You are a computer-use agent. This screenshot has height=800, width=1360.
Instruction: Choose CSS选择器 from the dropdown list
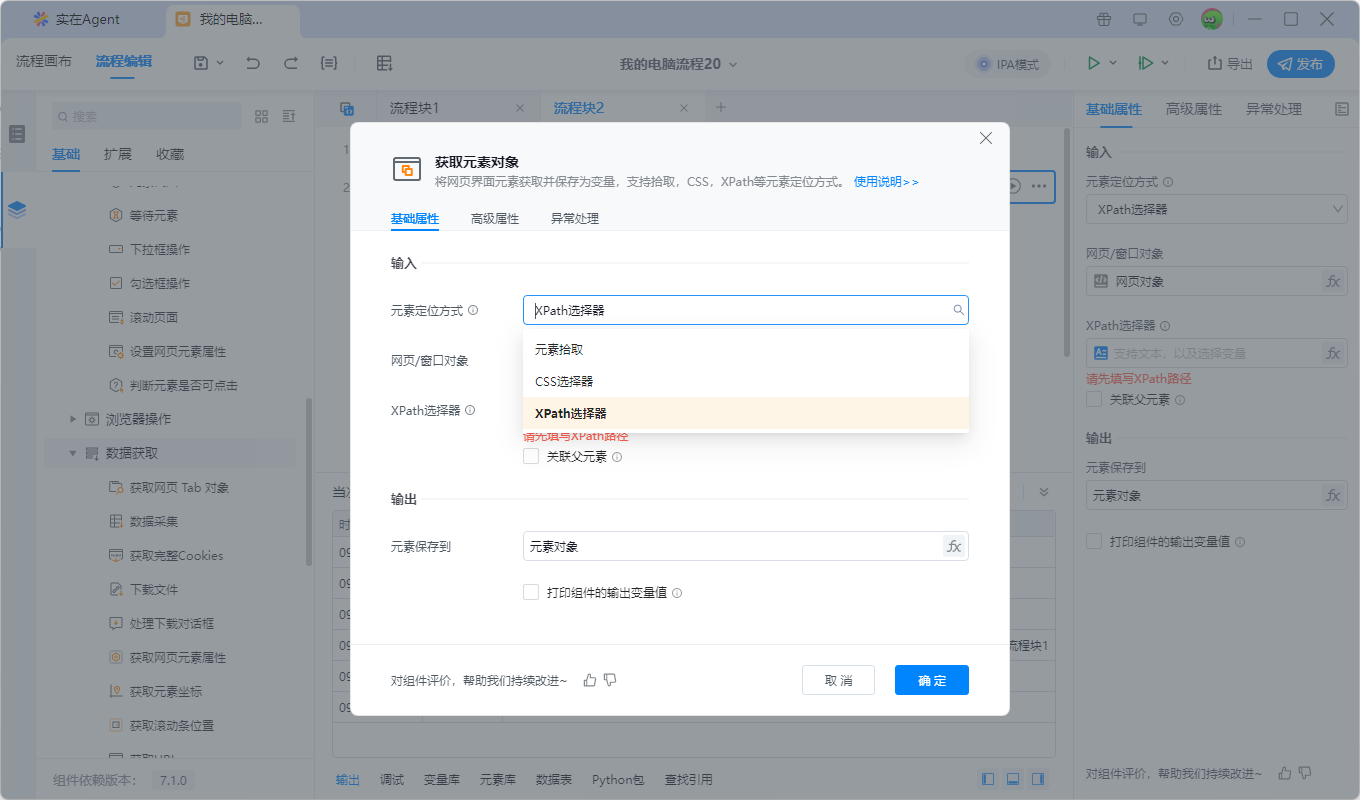746,381
